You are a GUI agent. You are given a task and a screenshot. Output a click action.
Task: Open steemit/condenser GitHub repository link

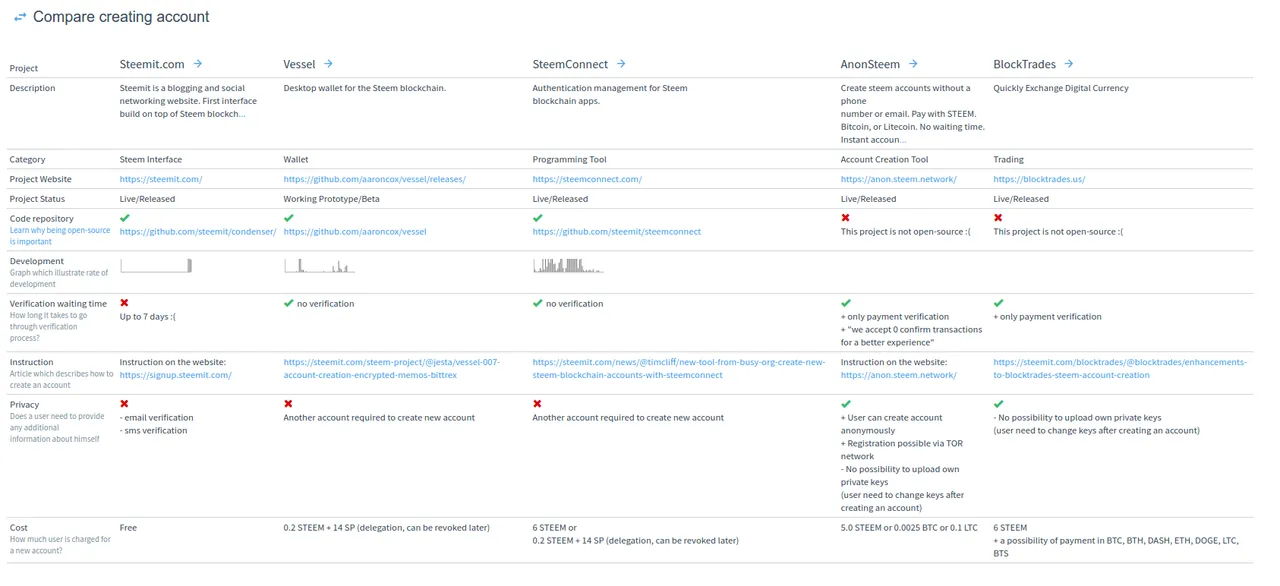click(x=198, y=231)
